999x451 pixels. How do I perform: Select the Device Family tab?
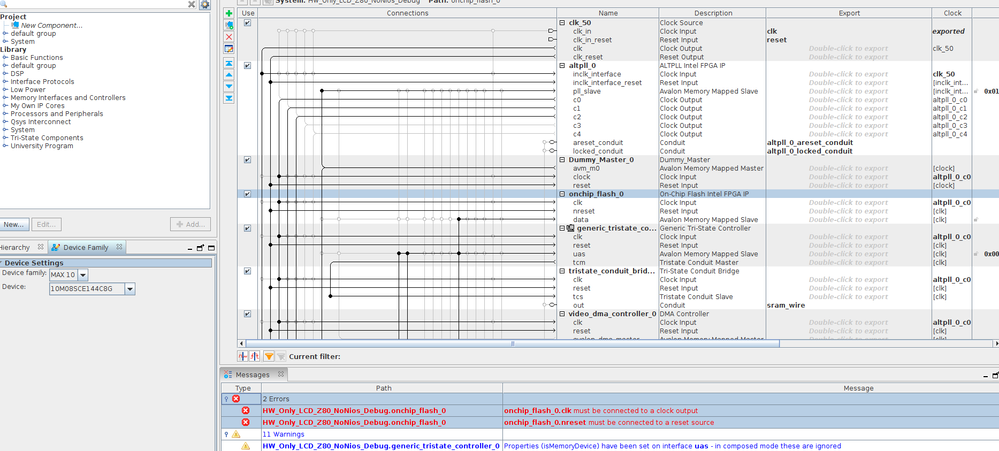pos(85,247)
